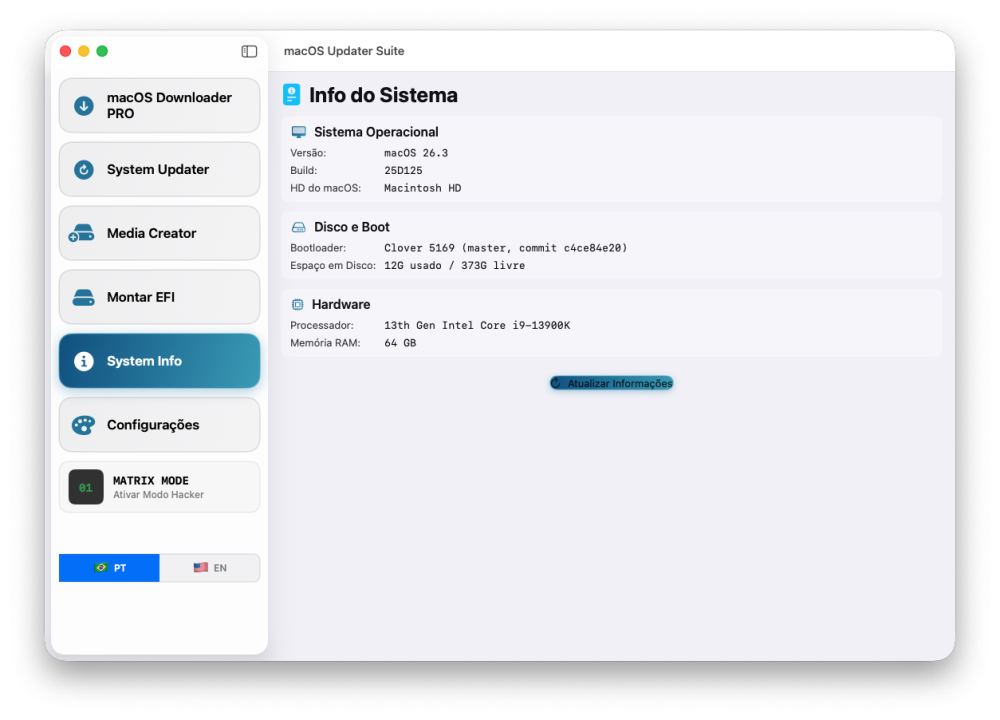Close the window with red button

point(66,51)
